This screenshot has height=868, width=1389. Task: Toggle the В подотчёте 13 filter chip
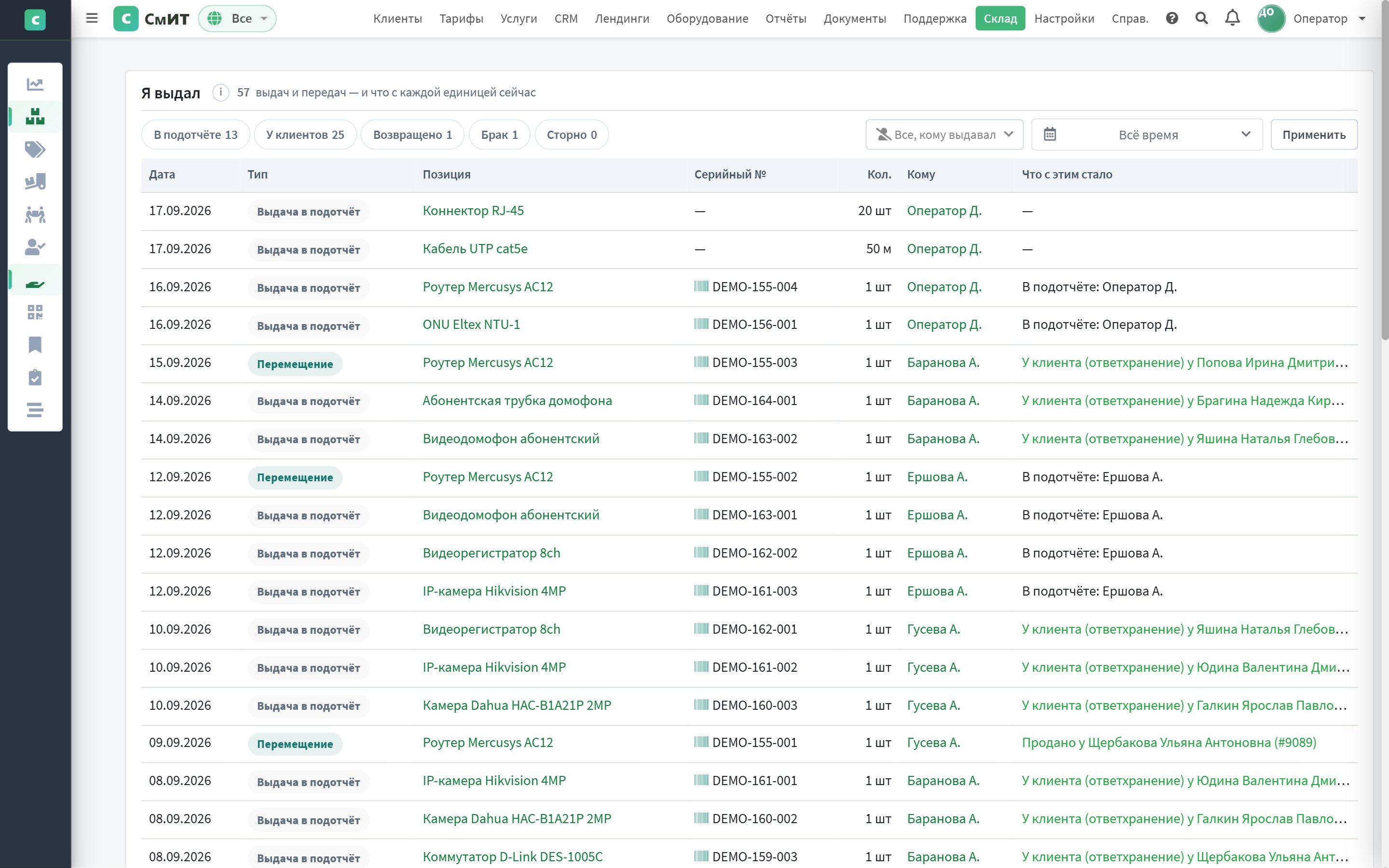tap(196, 135)
